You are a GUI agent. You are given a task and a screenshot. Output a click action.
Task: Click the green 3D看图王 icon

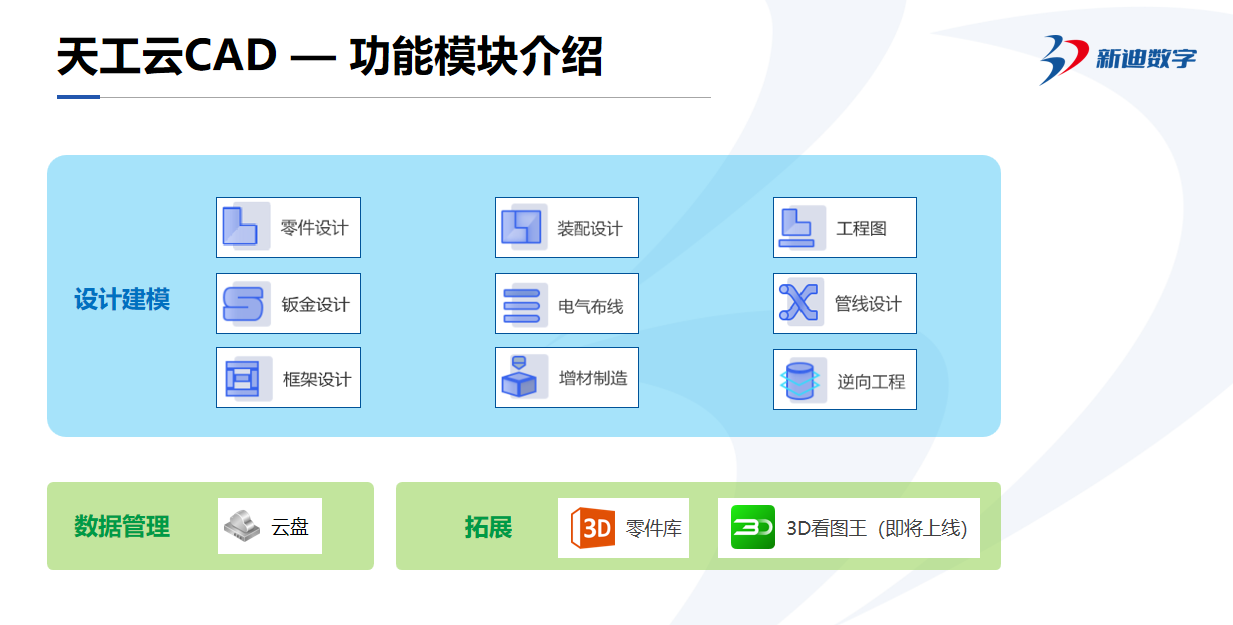click(752, 526)
